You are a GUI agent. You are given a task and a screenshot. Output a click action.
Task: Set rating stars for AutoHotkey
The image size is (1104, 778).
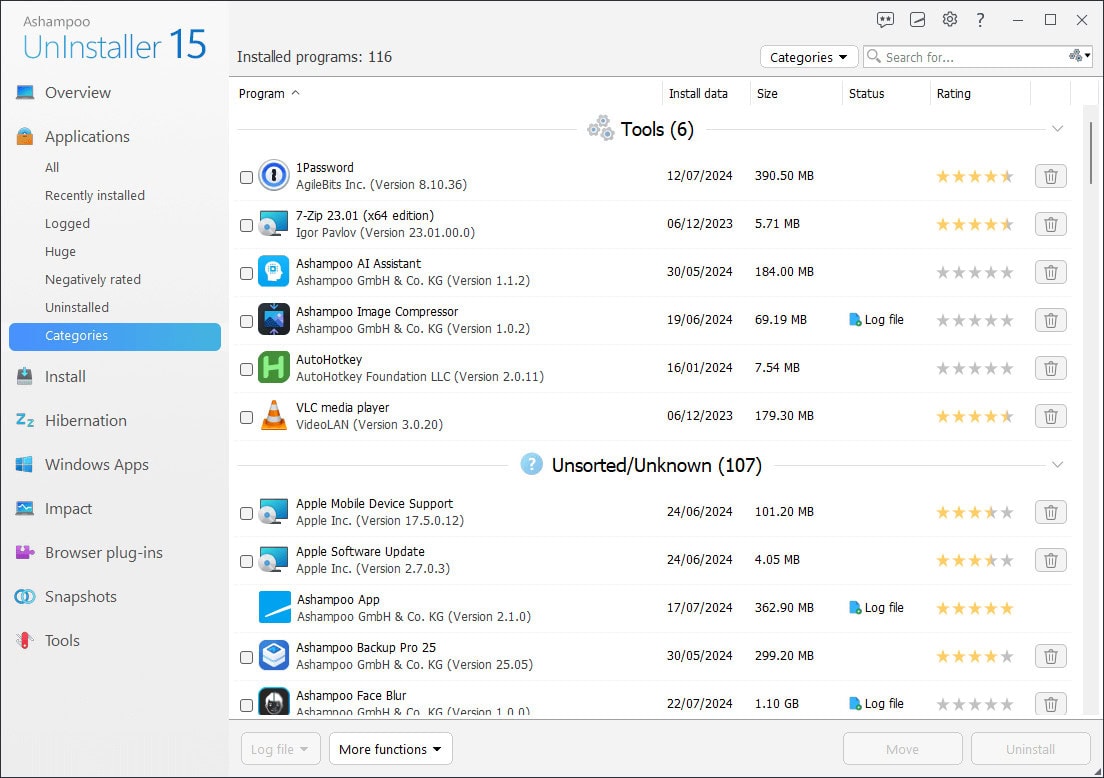coord(974,368)
